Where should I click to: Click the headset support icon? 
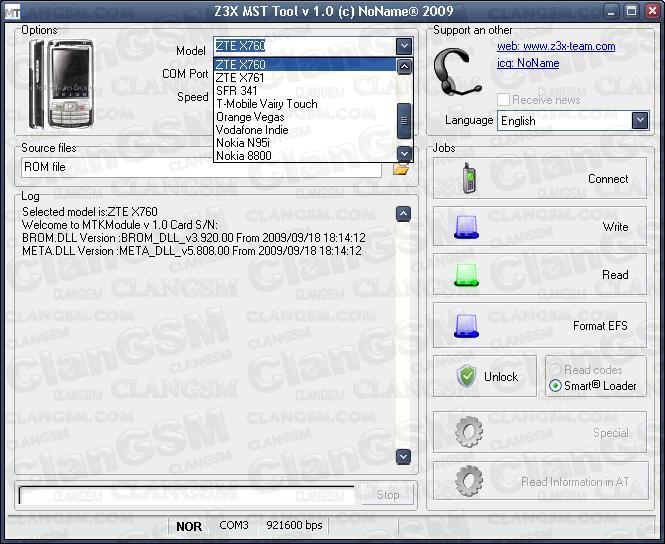pyautogui.click(x=457, y=71)
